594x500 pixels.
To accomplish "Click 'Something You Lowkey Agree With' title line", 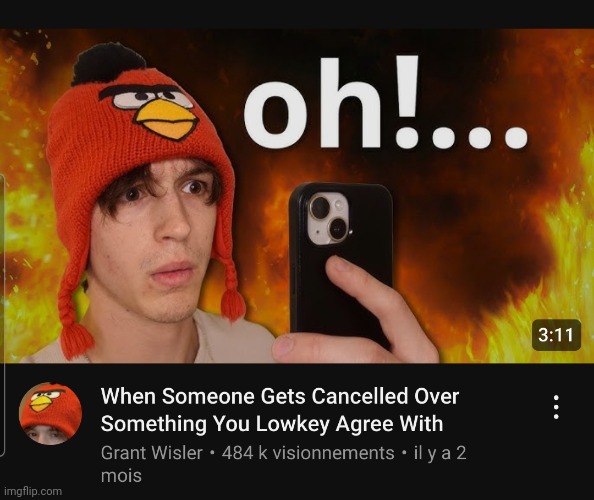I will tap(272, 423).
